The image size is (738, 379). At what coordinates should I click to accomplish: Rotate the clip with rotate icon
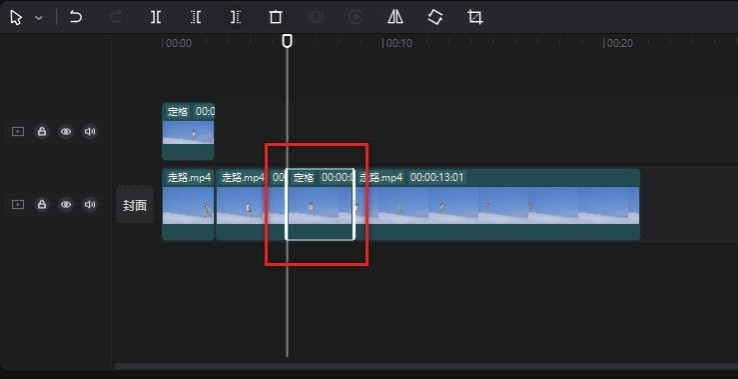click(x=435, y=17)
